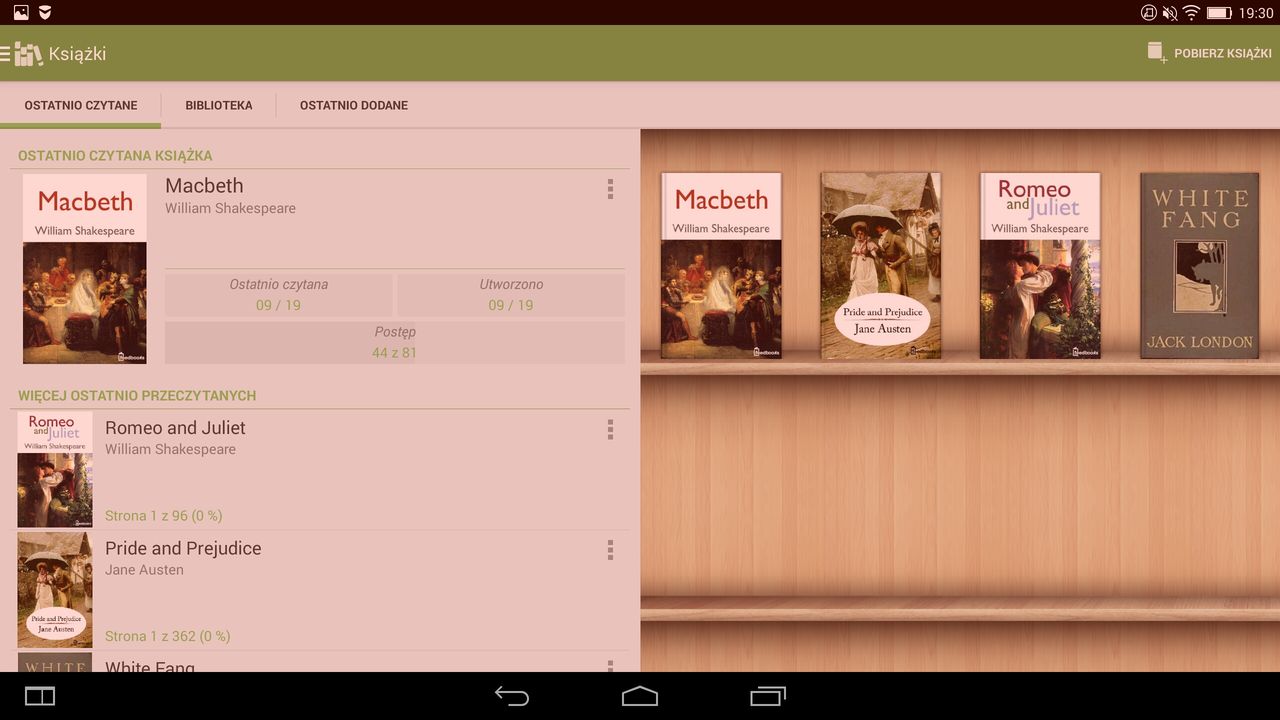Click the 'Ostatnio czytana' date cell
This screenshot has height=720, width=1280.
tap(278, 295)
